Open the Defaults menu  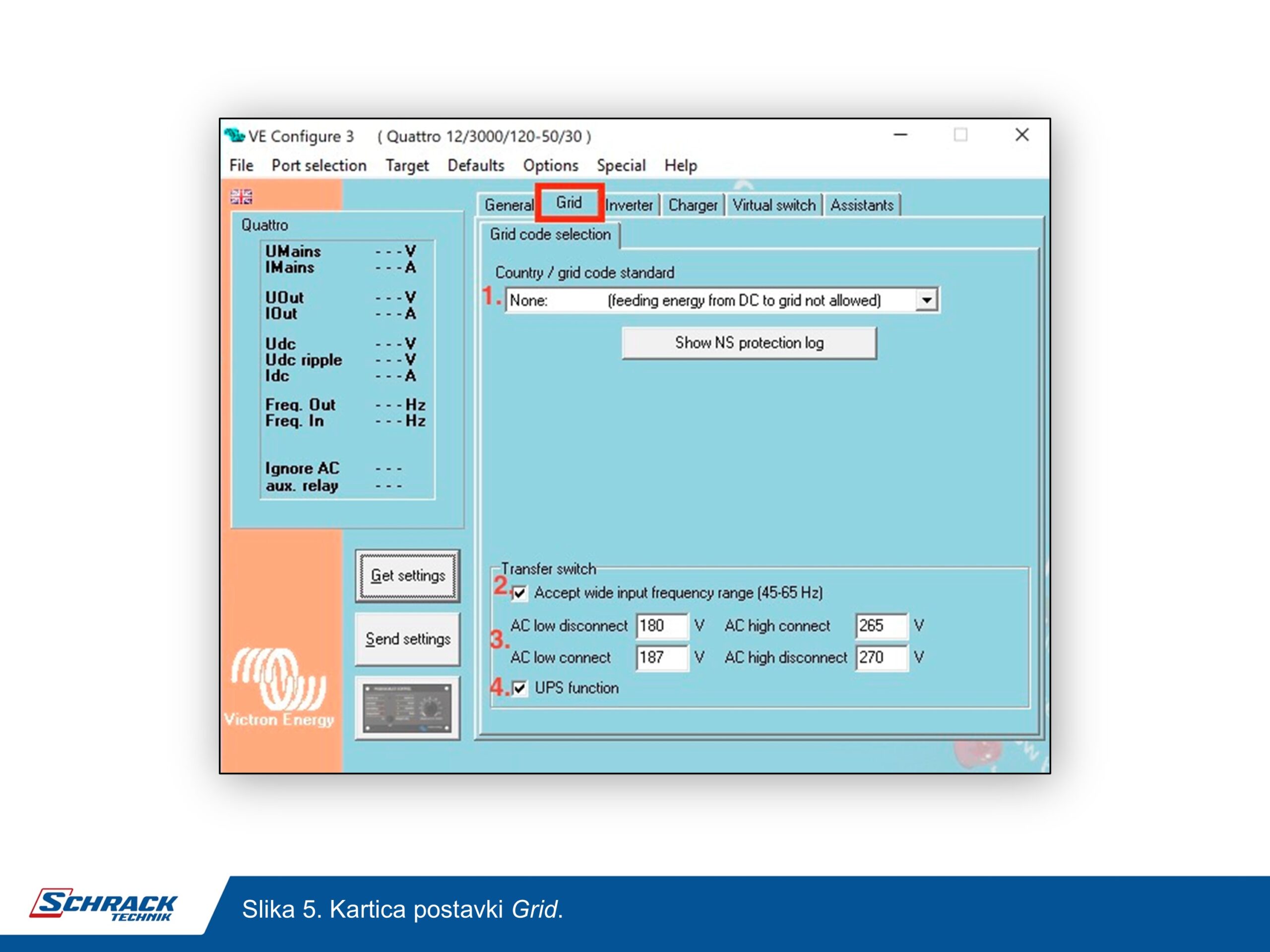(x=475, y=166)
